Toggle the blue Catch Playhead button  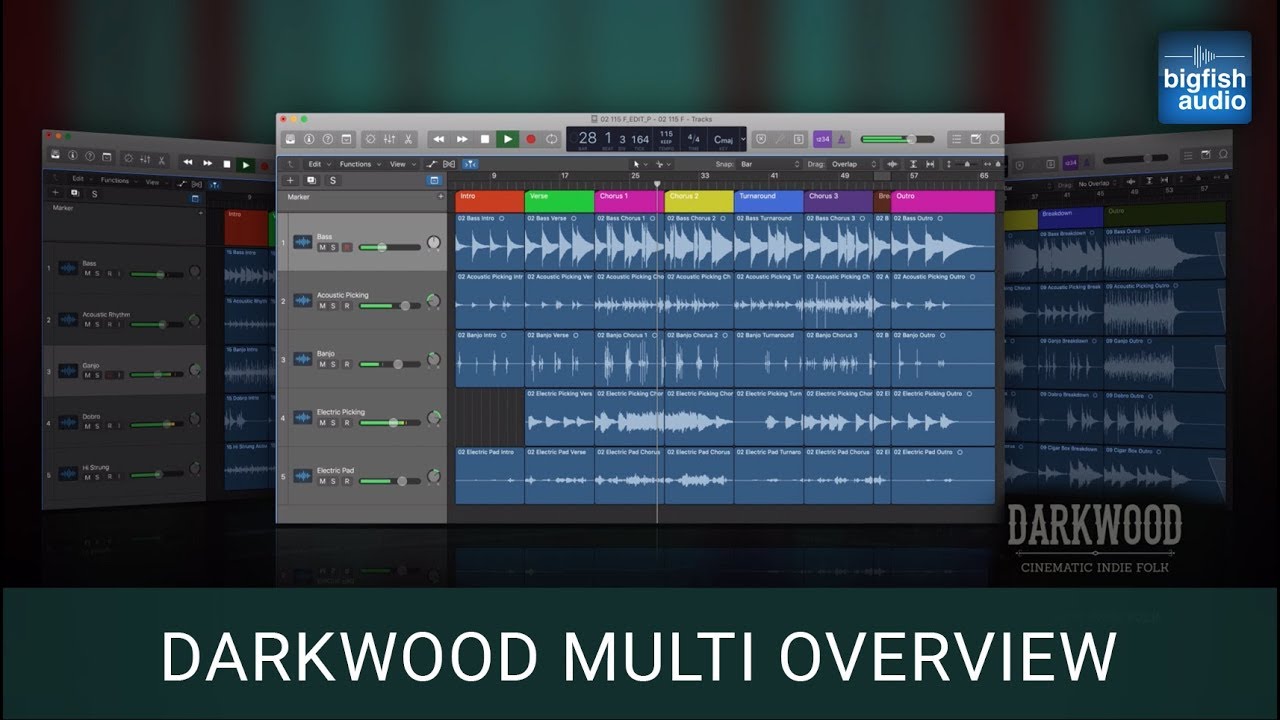pyautogui.click(x=470, y=164)
